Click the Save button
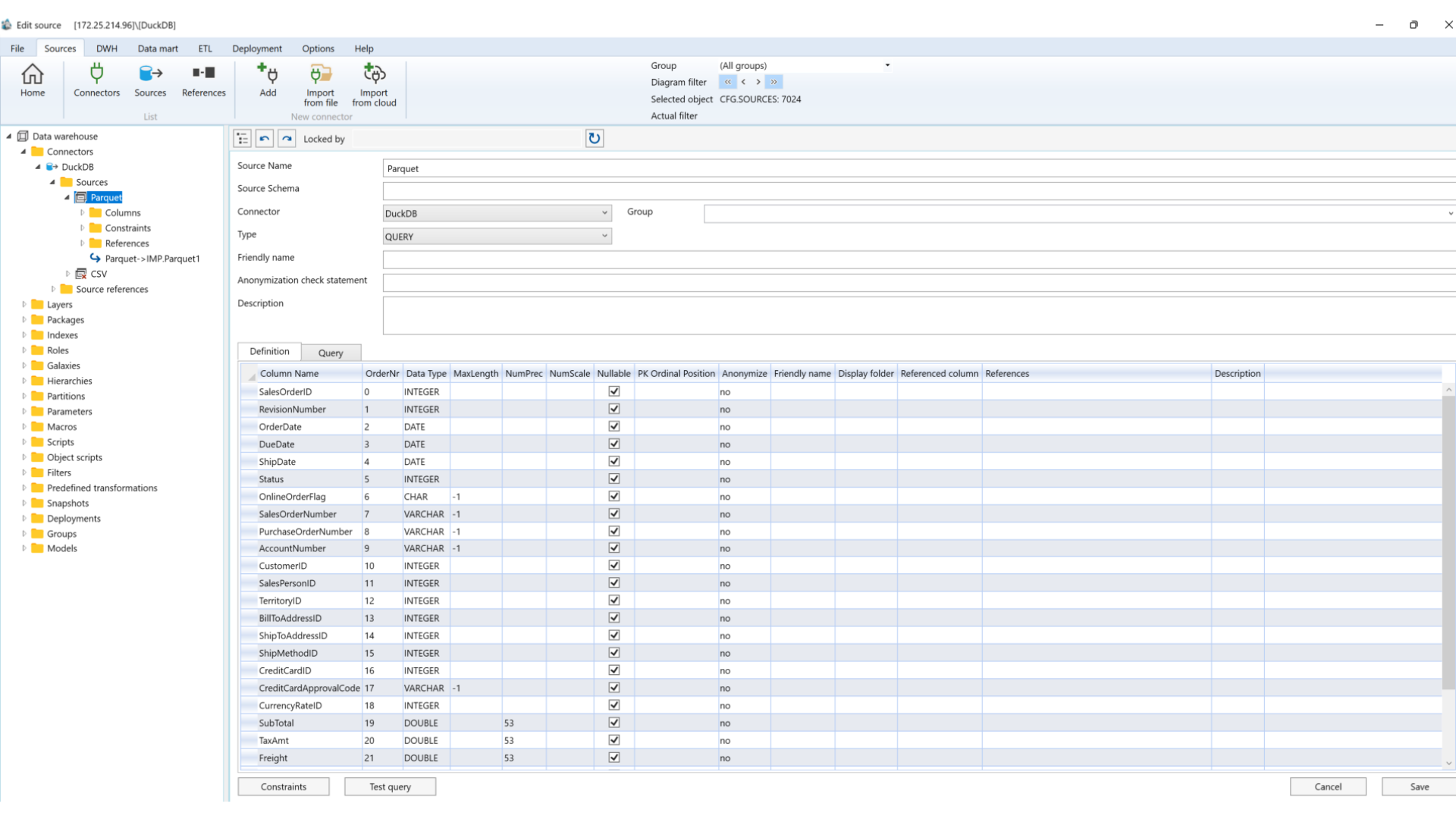 pyautogui.click(x=1419, y=786)
